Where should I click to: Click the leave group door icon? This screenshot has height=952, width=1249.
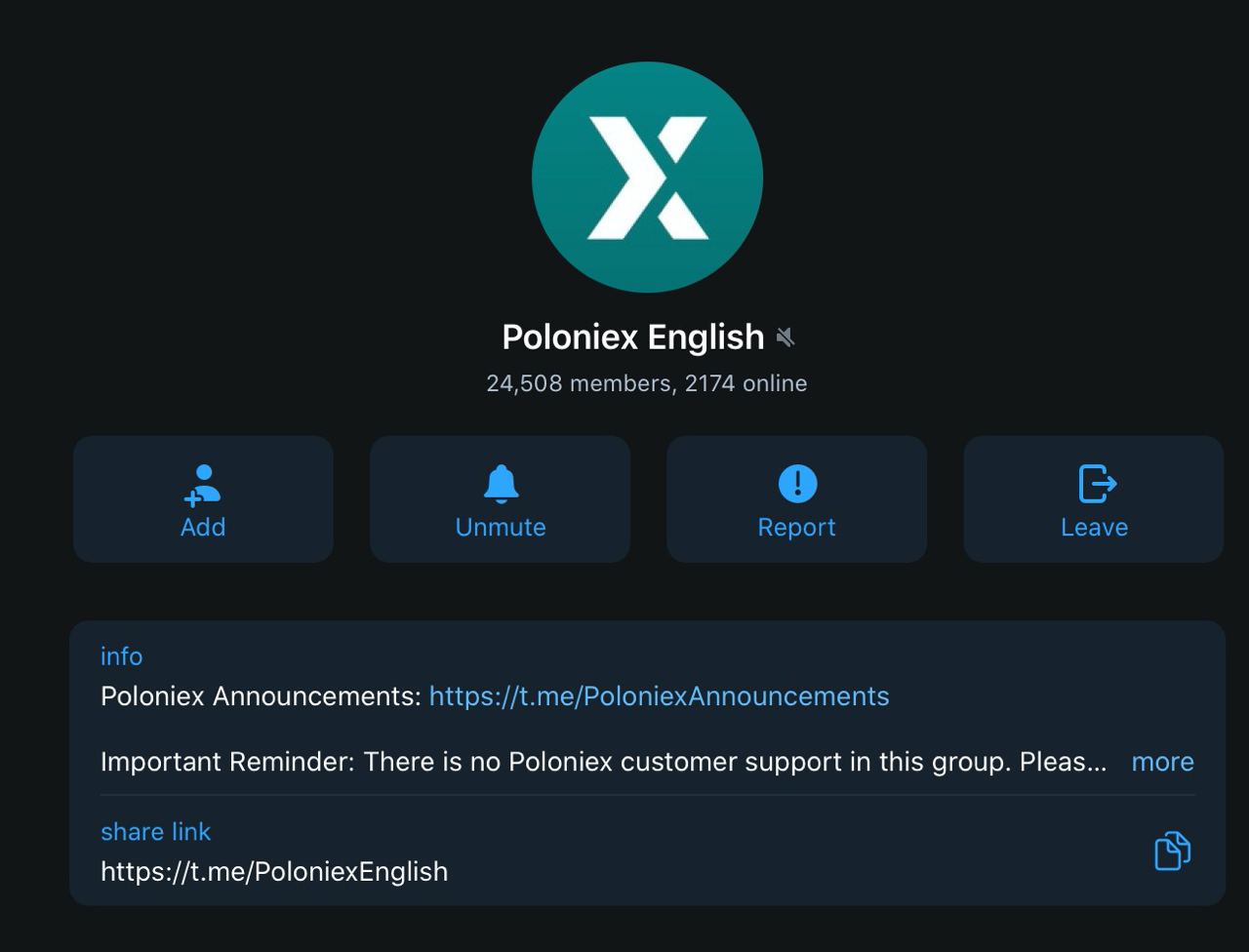click(x=1097, y=484)
